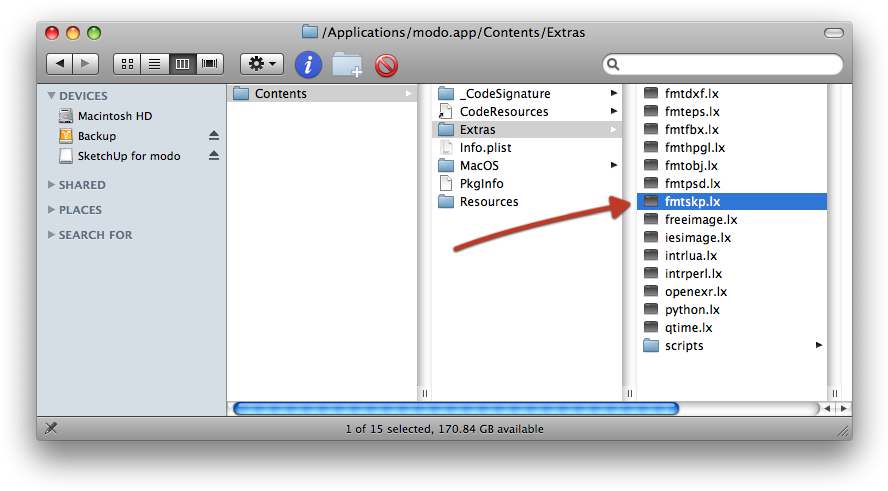Click the red Delete toolbar icon
The height and width of the screenshot is (491, 888).
point(386,65)
